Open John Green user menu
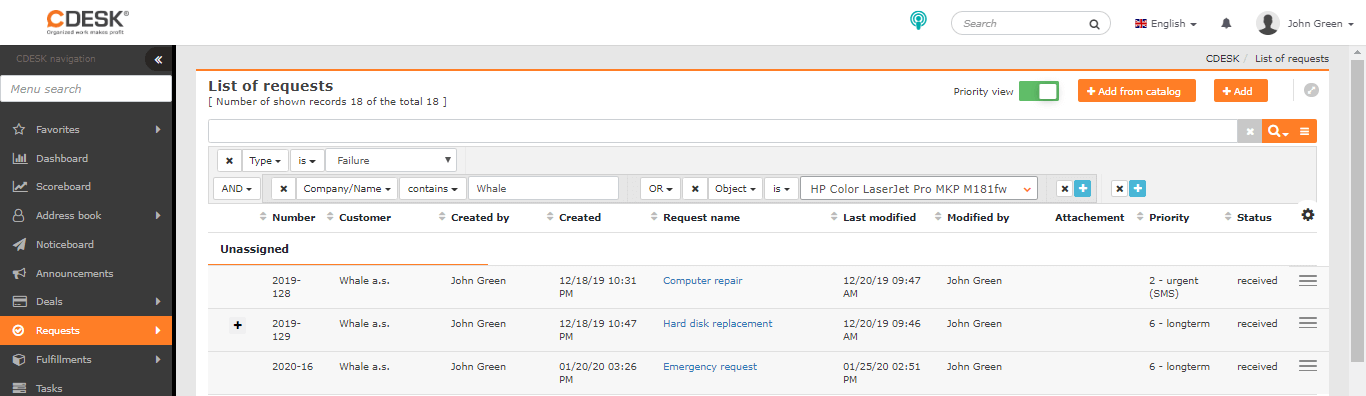The height and width of the screenshot is (396, 1366). (1305, 23)
